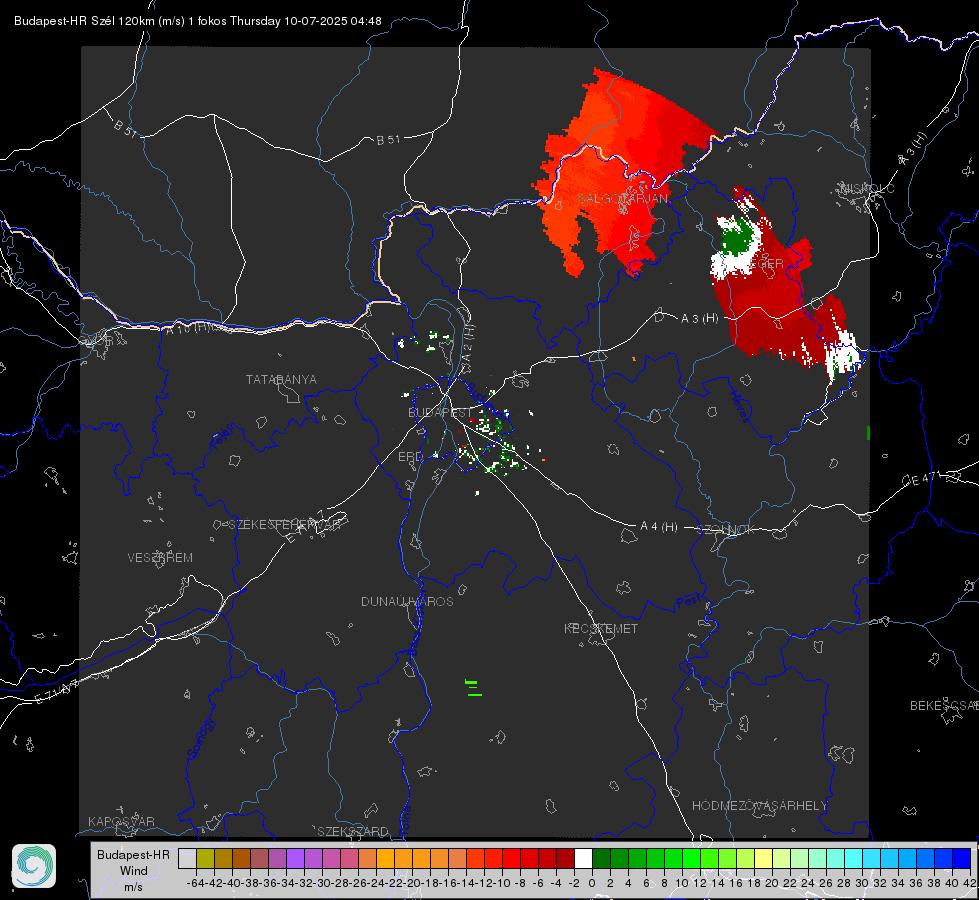Click the -10 legend tick value
Viewport: 979px width, 900px height.
click(502, 883)
